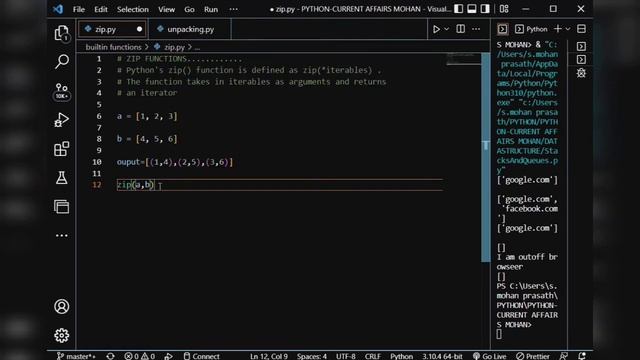The image size is (640, 360).
Task: Open Run and Debug view
Action: [62, 120]
